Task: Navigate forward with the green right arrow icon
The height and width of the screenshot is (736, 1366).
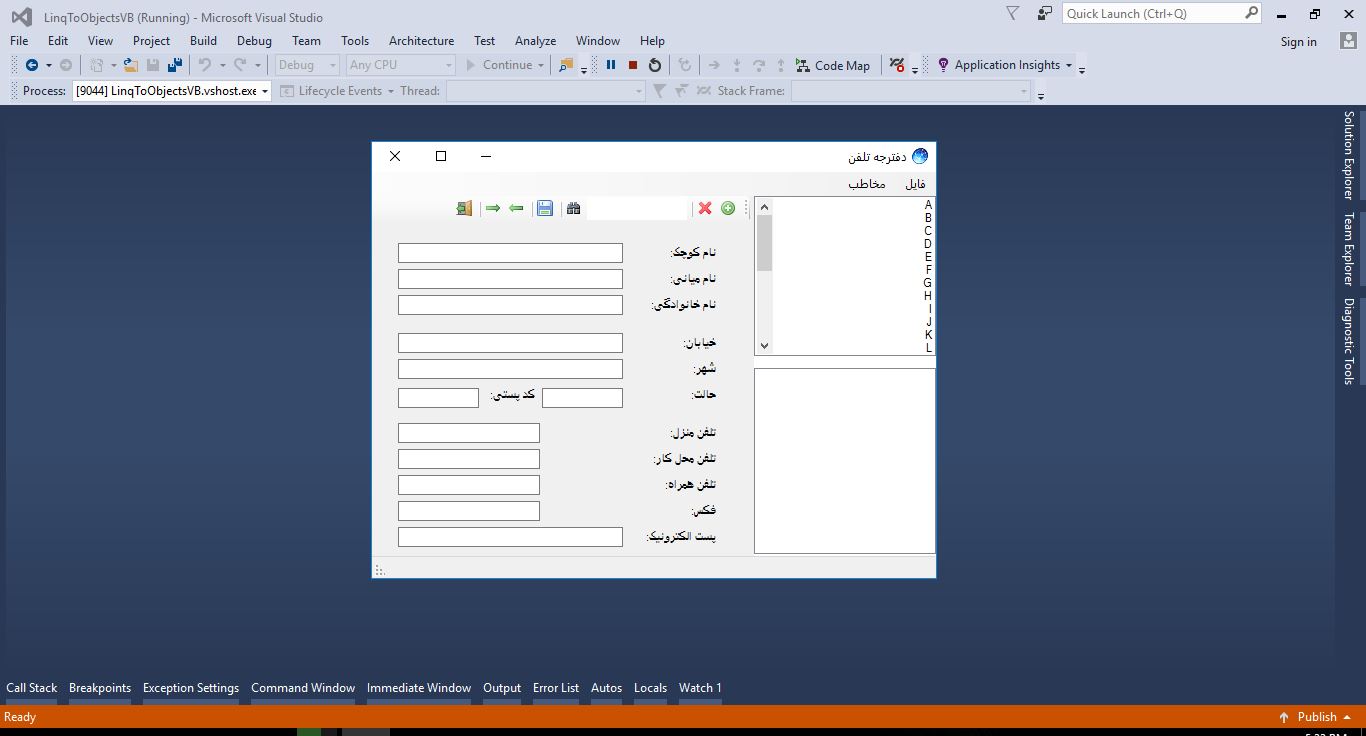Action: point(493,208)
